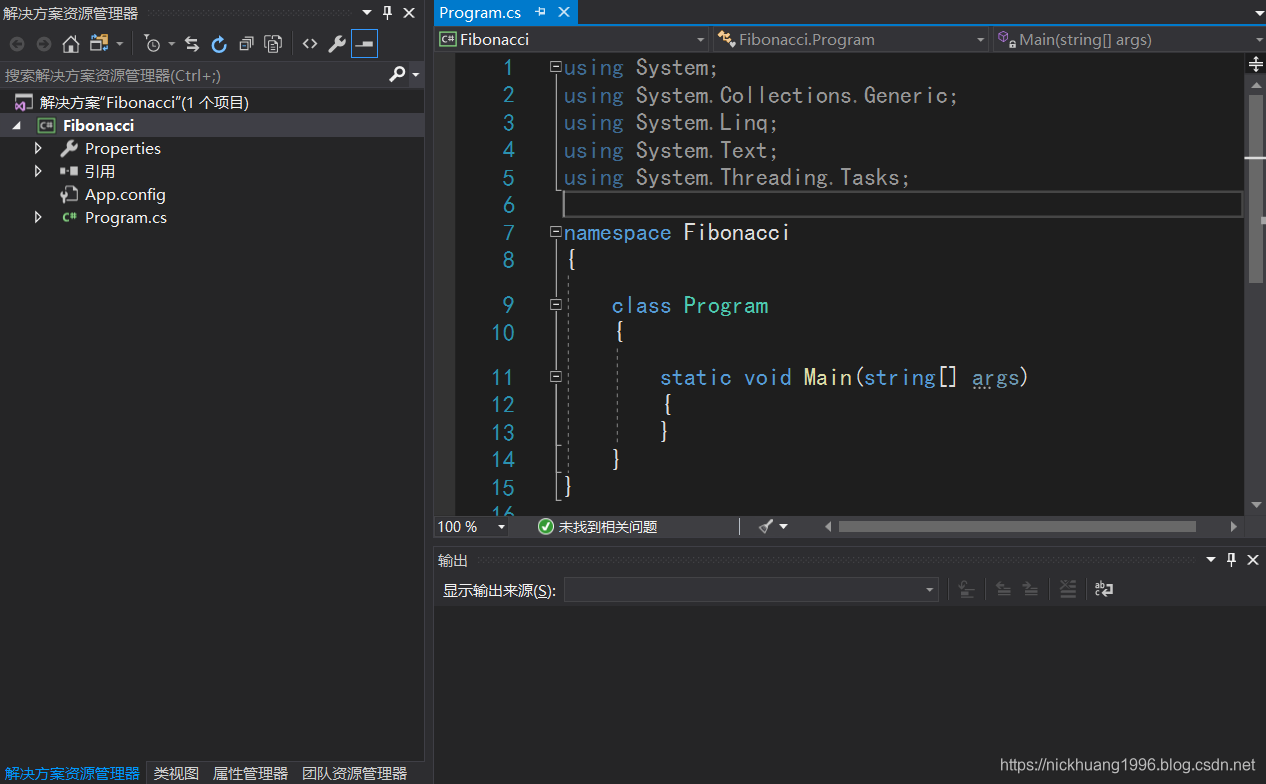Toggle preview selected items button

tap(364, 44)
